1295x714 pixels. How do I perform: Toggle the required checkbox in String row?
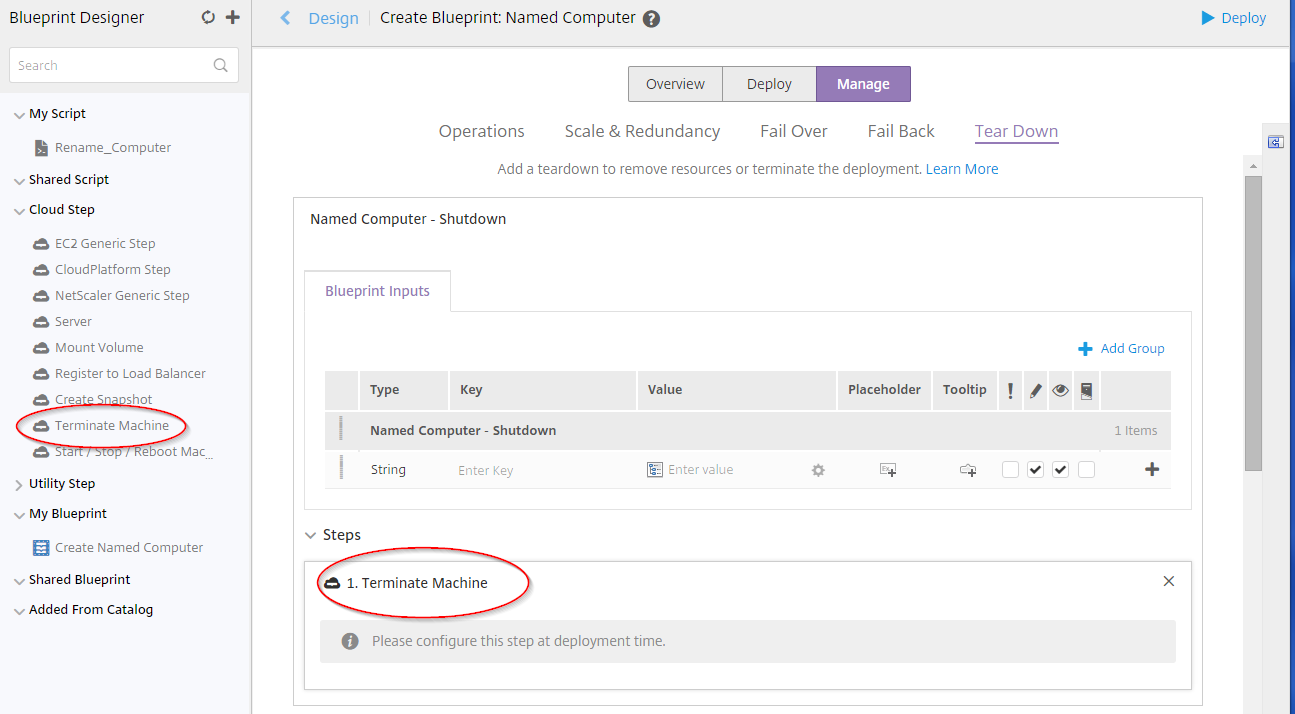(x=1010, y=470)
